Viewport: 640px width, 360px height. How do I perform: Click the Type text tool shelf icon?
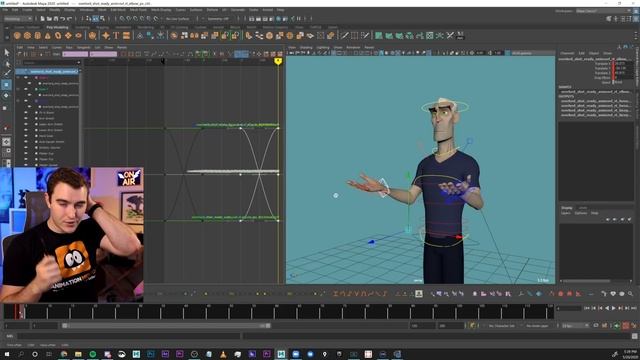pyautogui.click(x=116, y=36)
